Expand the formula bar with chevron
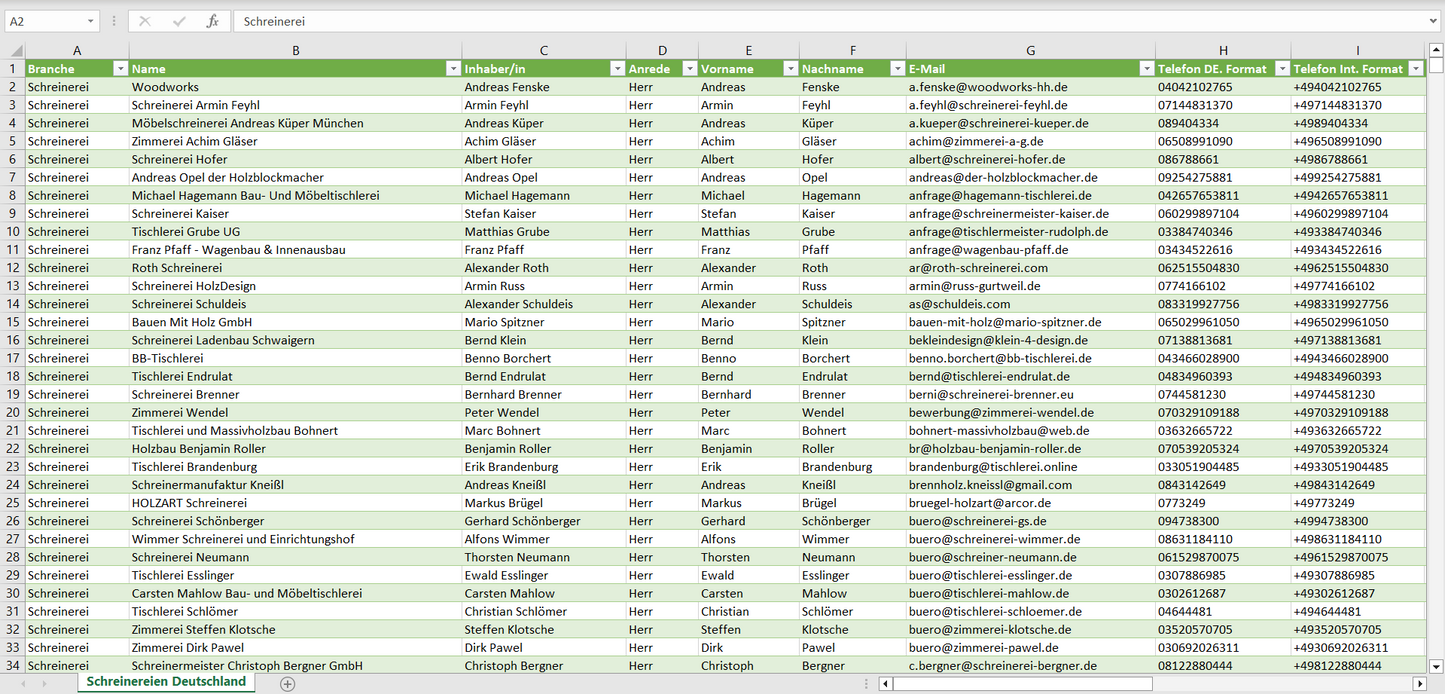The width and height of the screenshot is (1445, 694). [x=1434, y=21]
